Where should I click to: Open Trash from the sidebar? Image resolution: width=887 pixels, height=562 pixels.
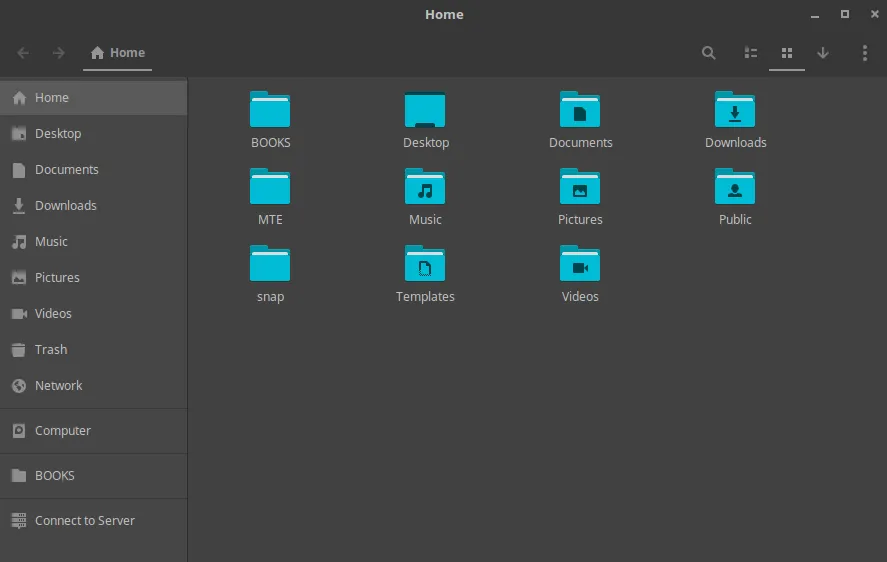[x=51, y=350]
